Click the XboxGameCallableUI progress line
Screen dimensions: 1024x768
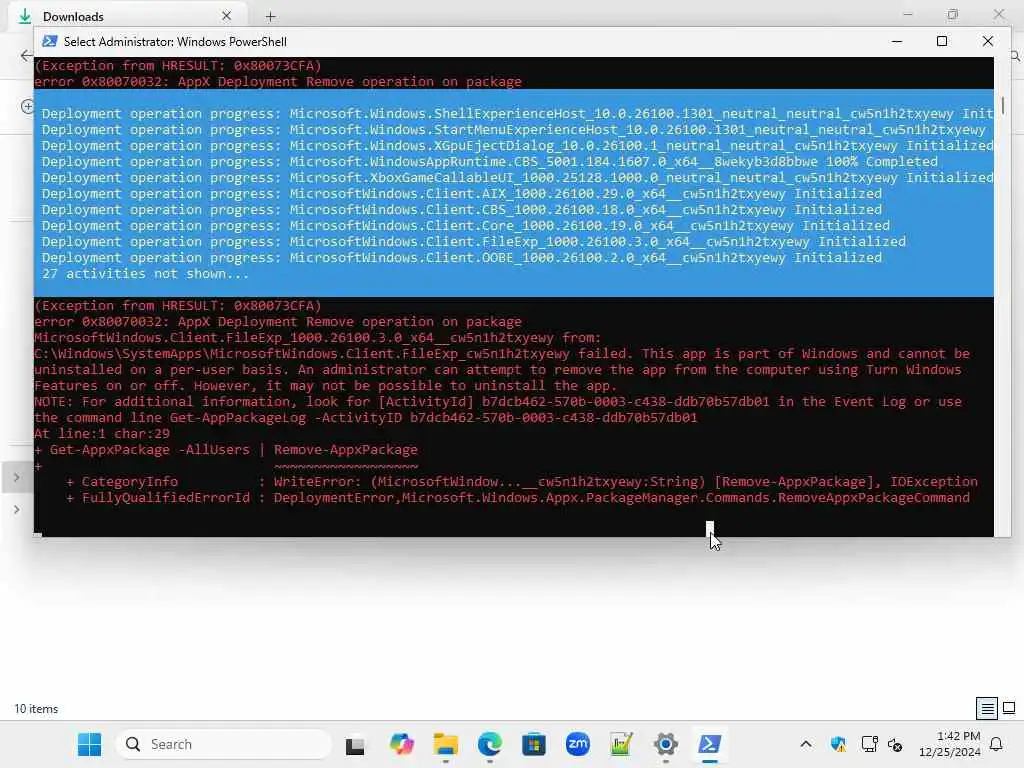(x=517, y=178)
